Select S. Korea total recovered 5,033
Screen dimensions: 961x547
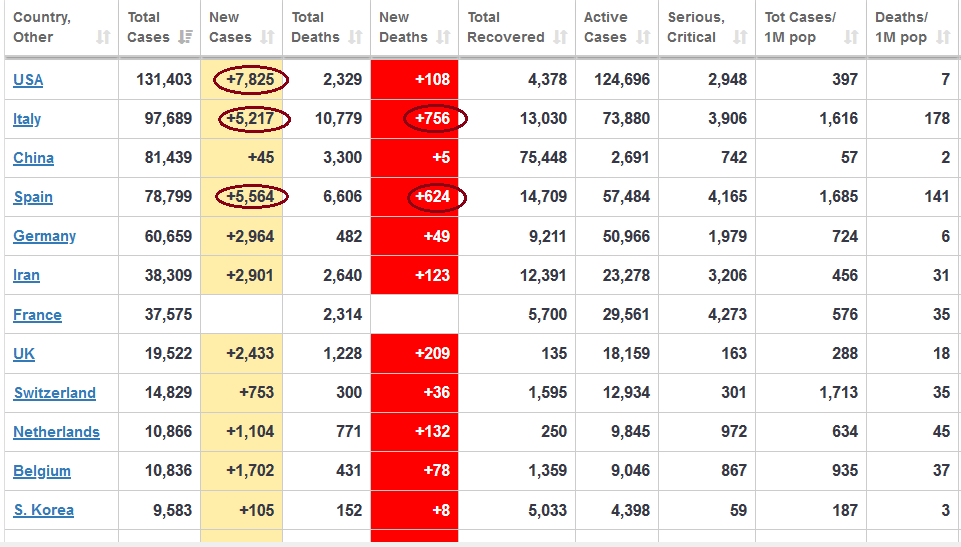547,510
